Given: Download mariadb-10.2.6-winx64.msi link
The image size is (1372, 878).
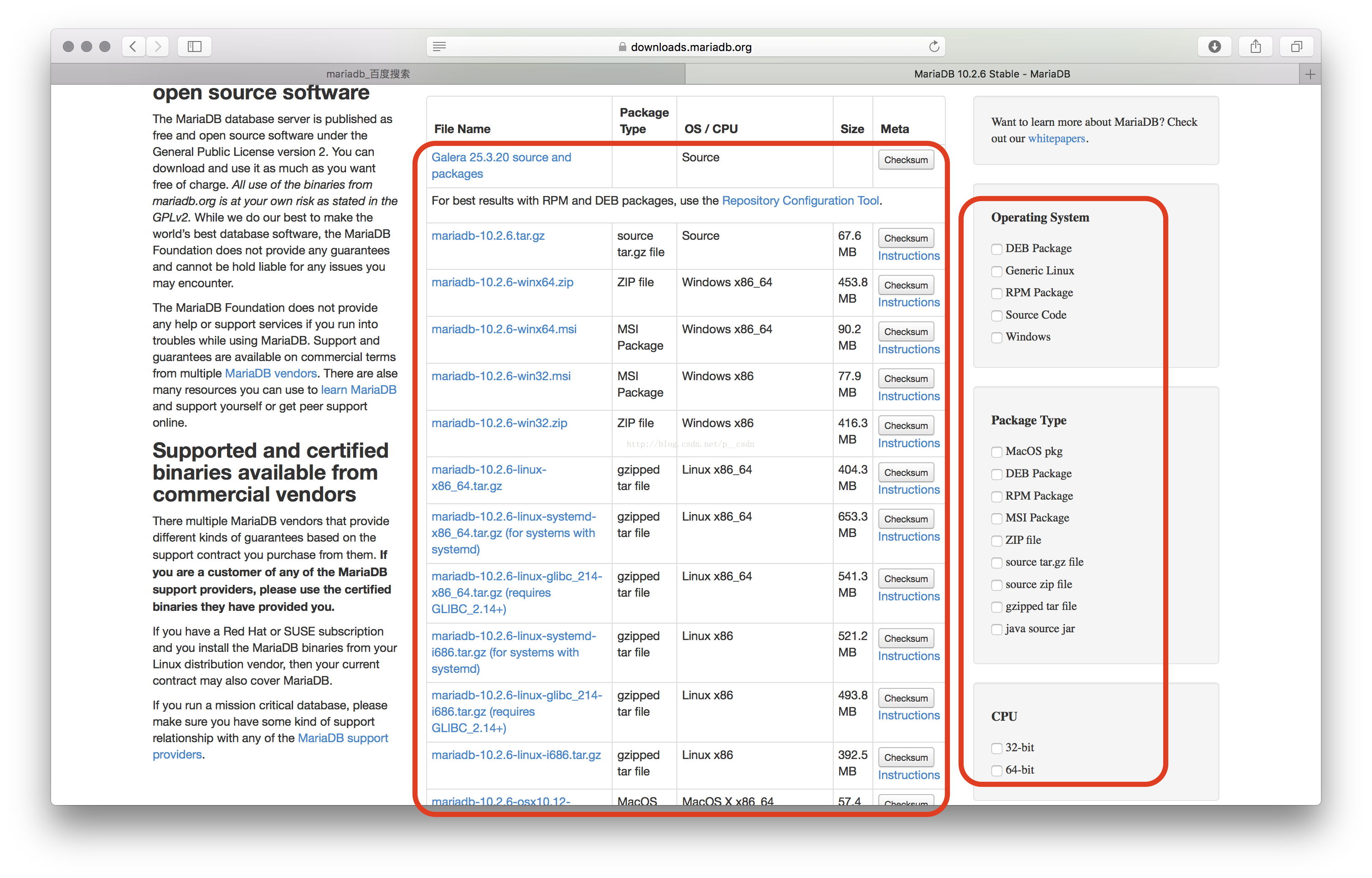Looking at the screenshot, I should 503,329.
